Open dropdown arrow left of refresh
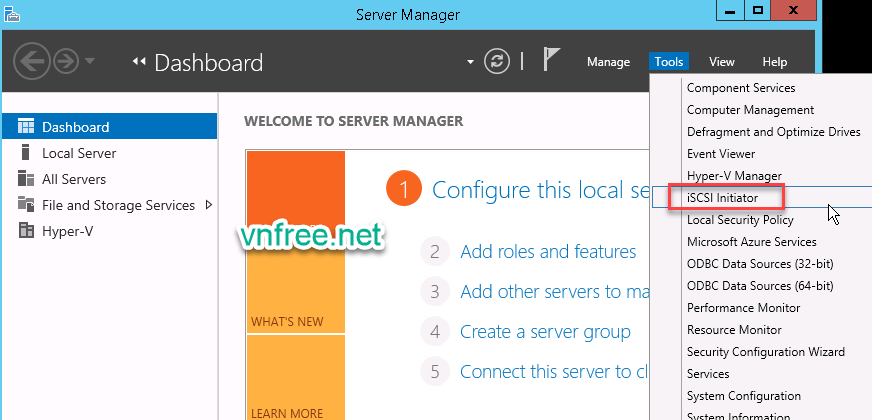The image size is (872, 420). point(470,62)
